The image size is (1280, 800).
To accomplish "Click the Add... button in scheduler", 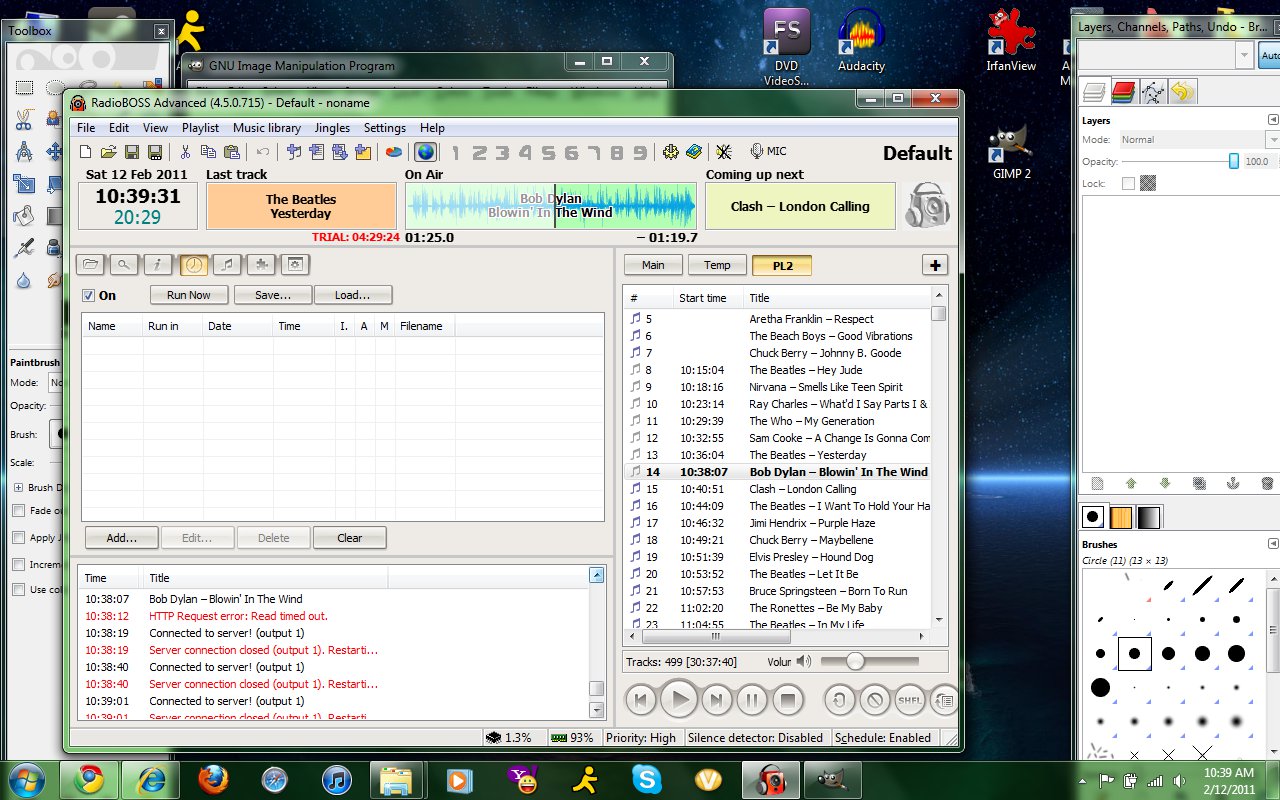I will [121, 537].
